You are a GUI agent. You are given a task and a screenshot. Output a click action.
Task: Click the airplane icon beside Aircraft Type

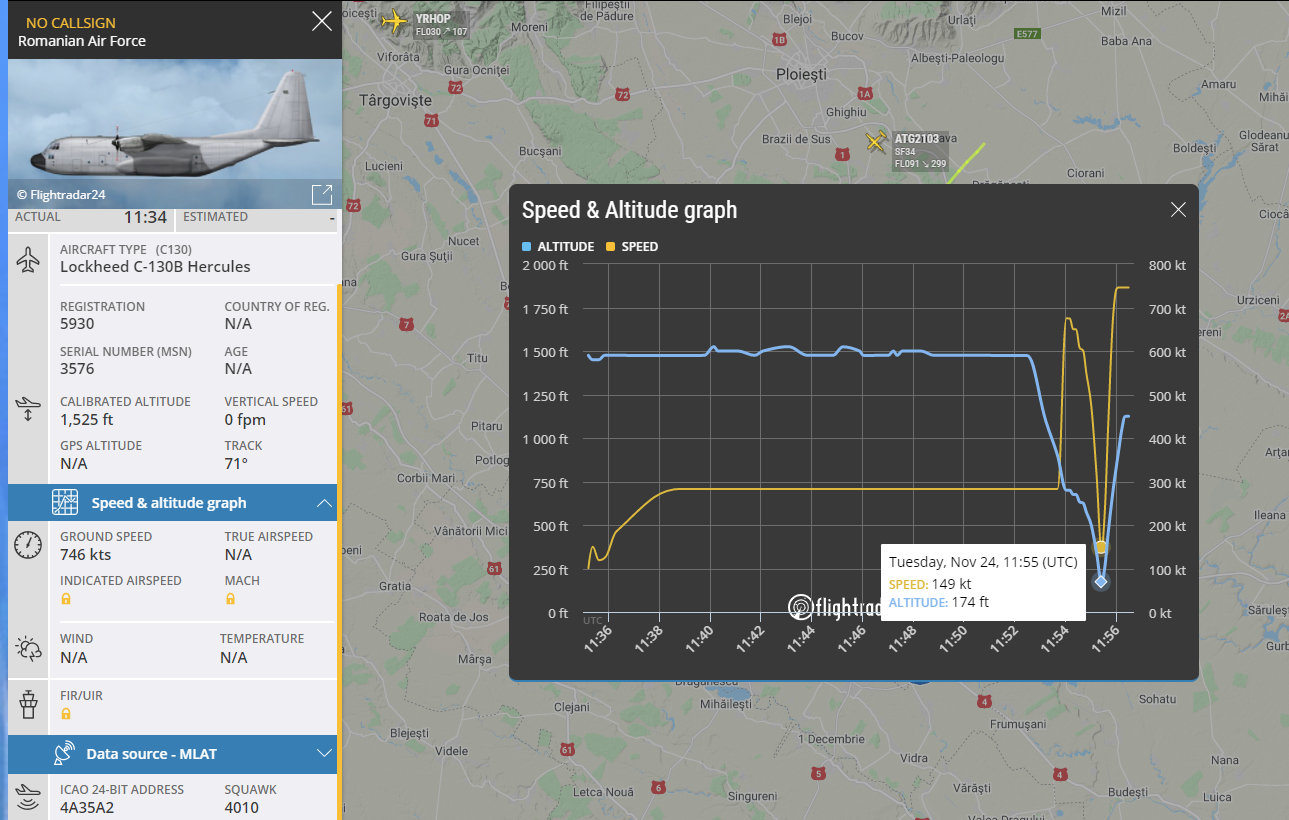click(28, 259)
